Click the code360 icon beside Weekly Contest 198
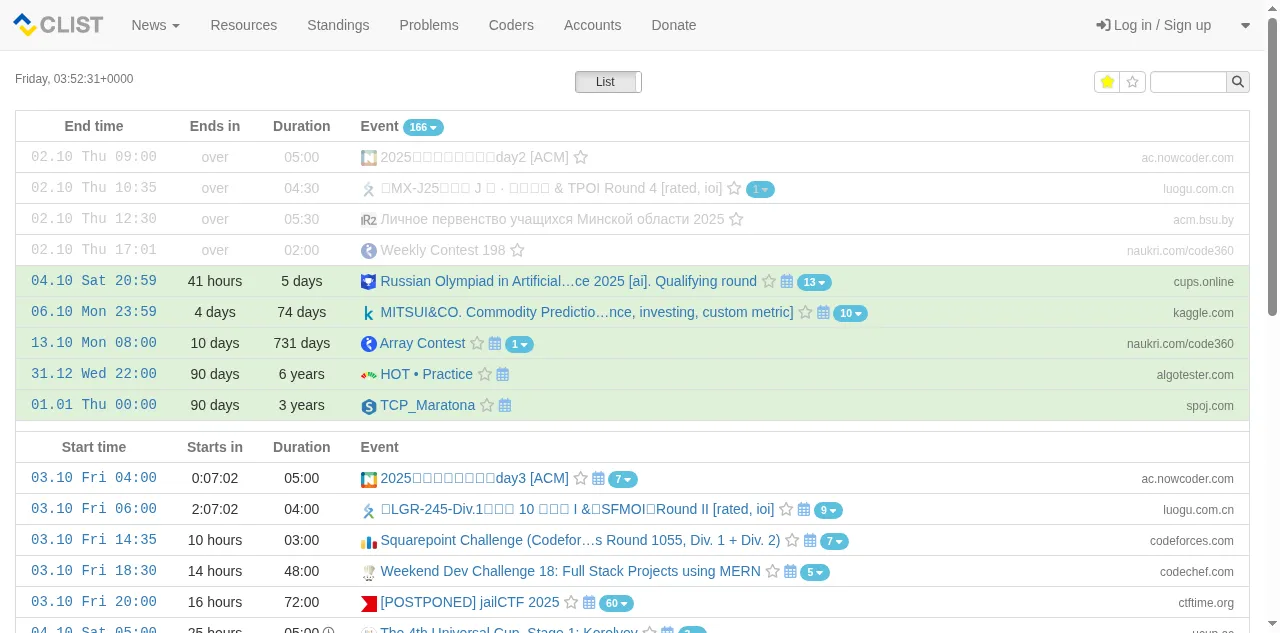Screen dimensions: 1280x633 point(369,251)
